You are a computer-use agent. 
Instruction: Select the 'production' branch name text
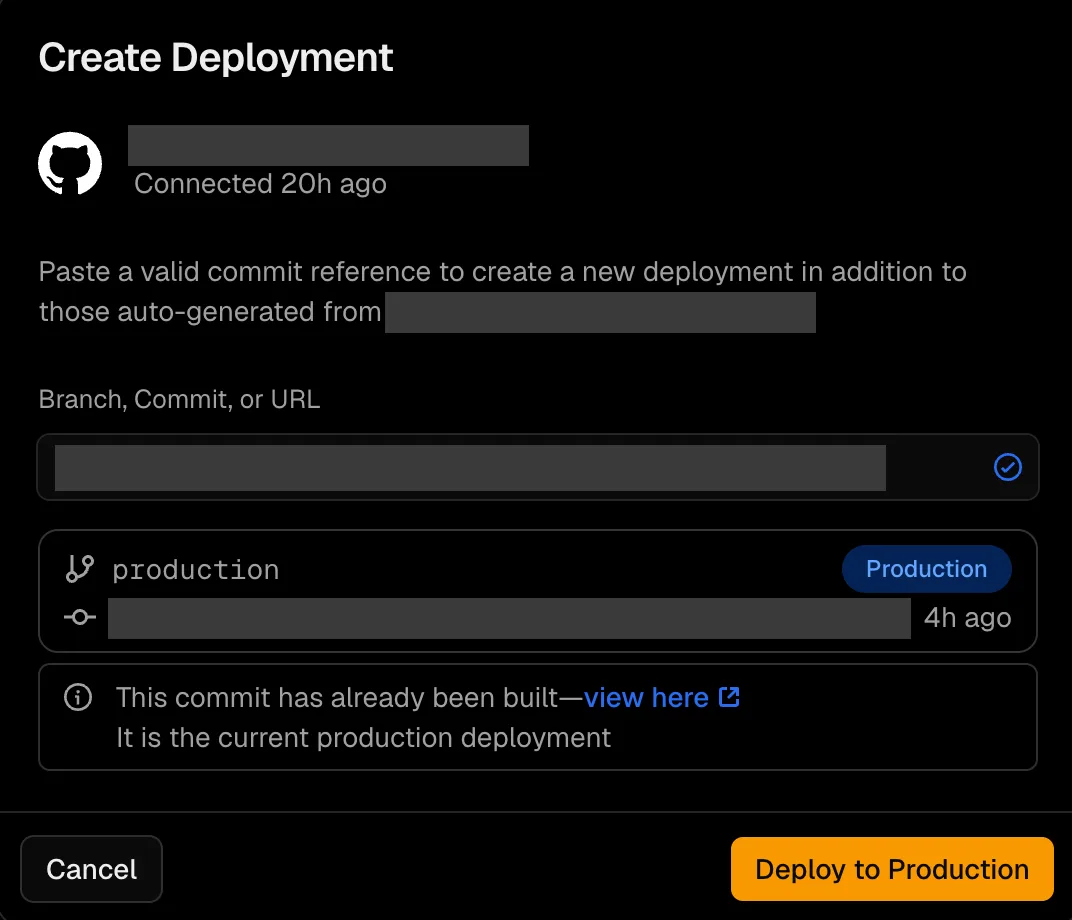point(196,570)
